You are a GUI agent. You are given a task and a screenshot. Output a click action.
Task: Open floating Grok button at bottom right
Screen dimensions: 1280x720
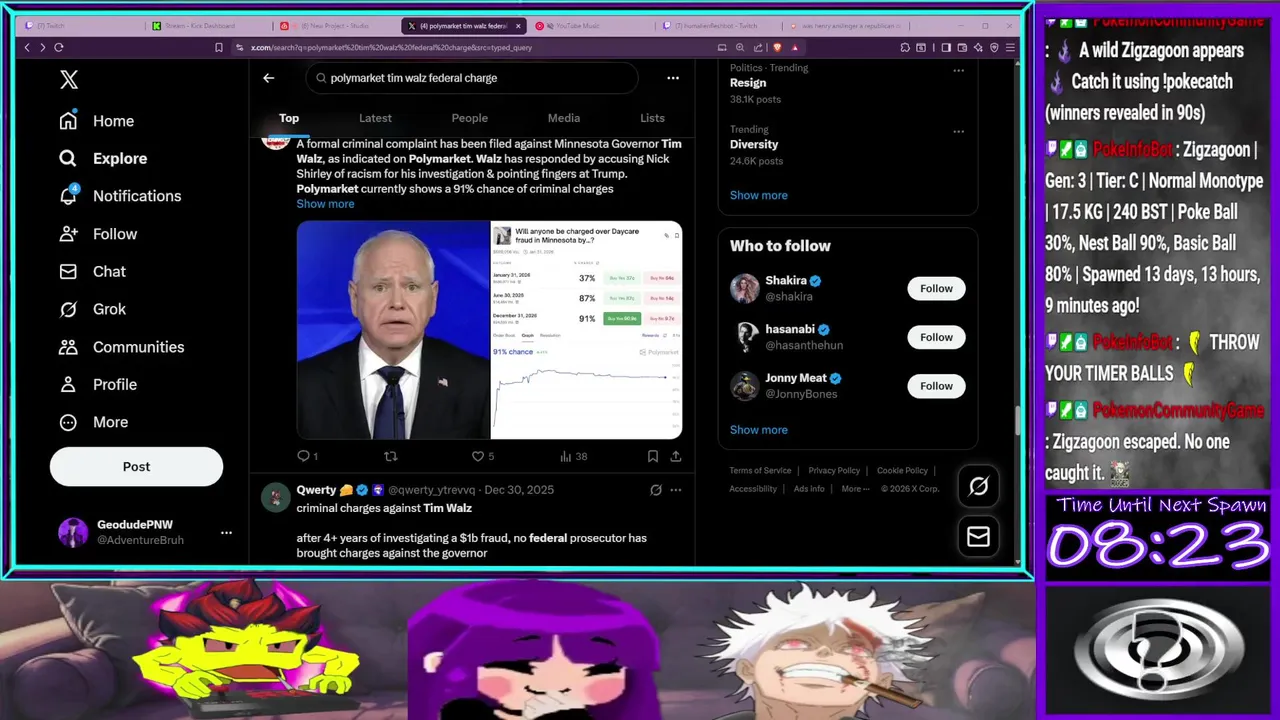[979, 486]
